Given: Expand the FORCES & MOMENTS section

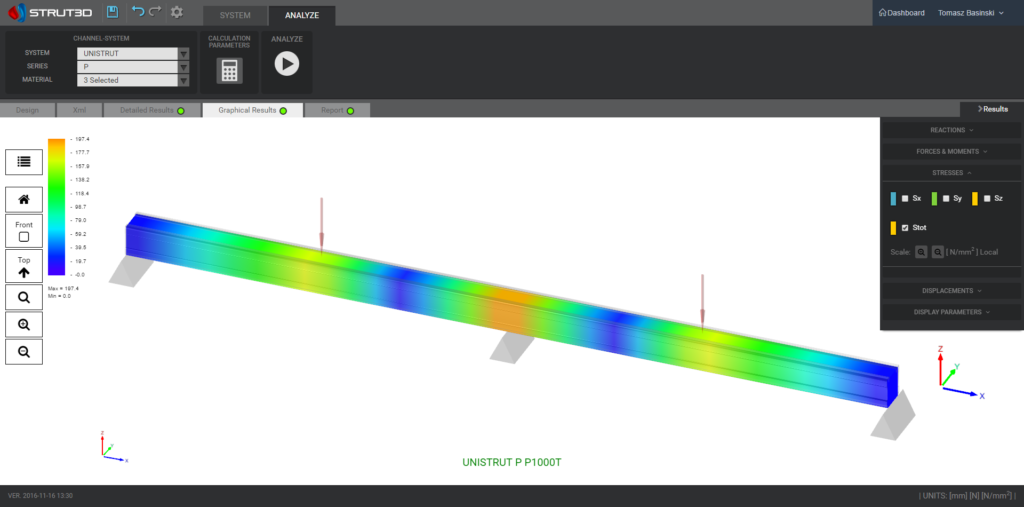Looking at the screenshot, I should [952, 152].
